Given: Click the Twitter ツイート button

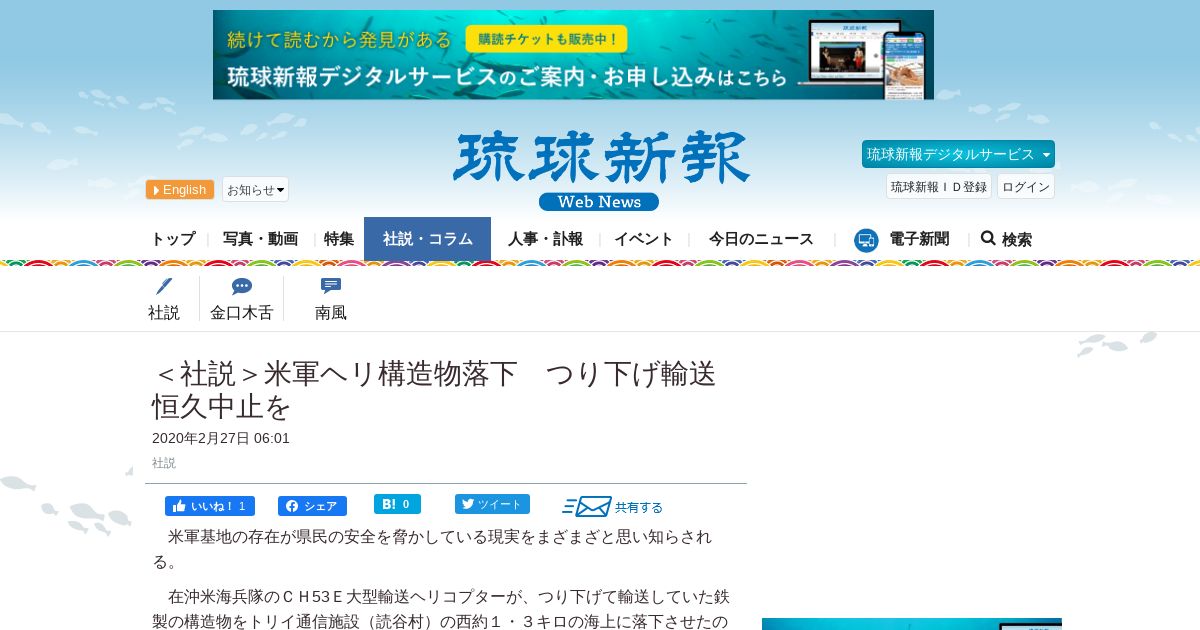Looking at the screenshot, I should [492, 504].
